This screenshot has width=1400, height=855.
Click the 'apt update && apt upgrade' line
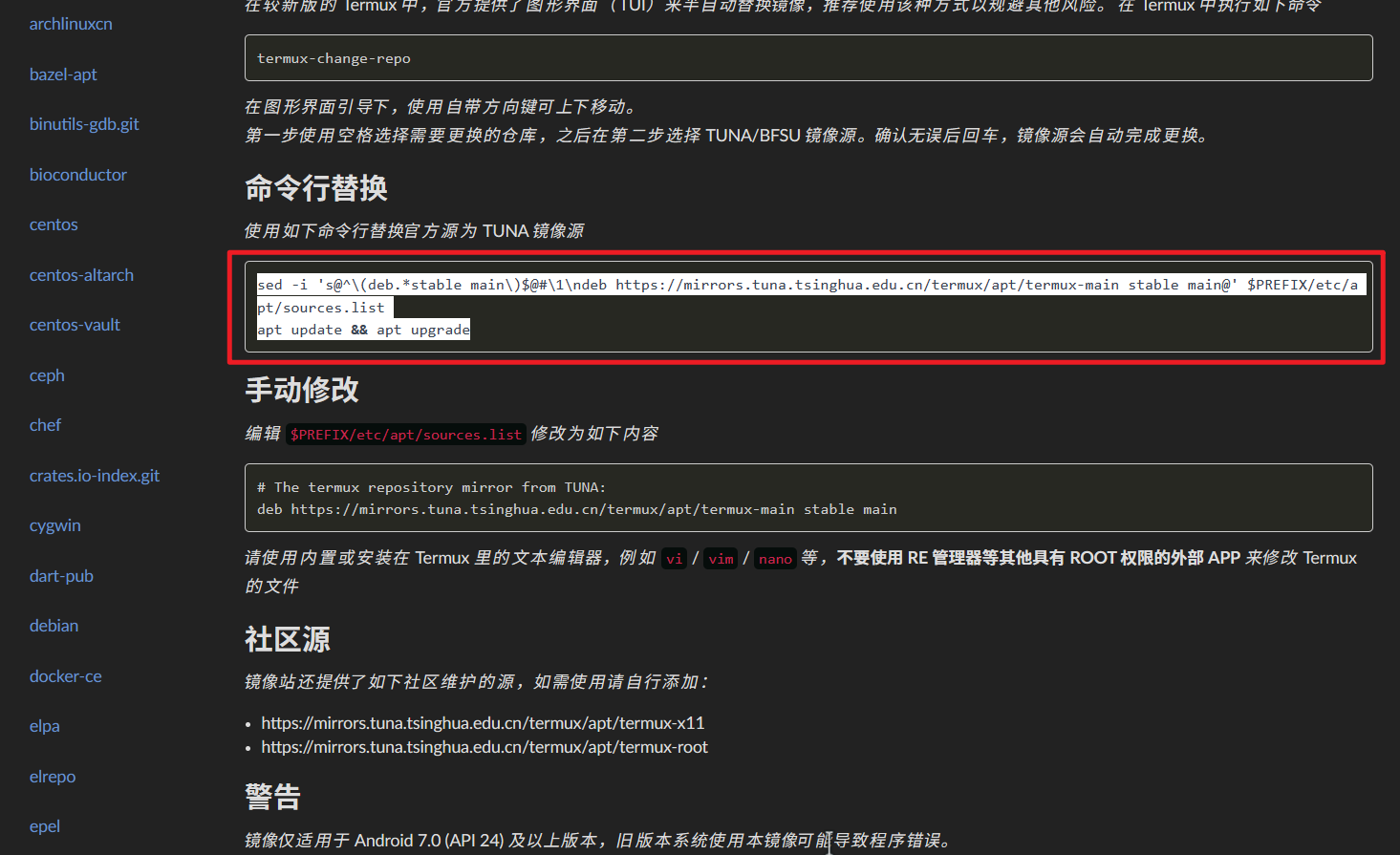363,330
